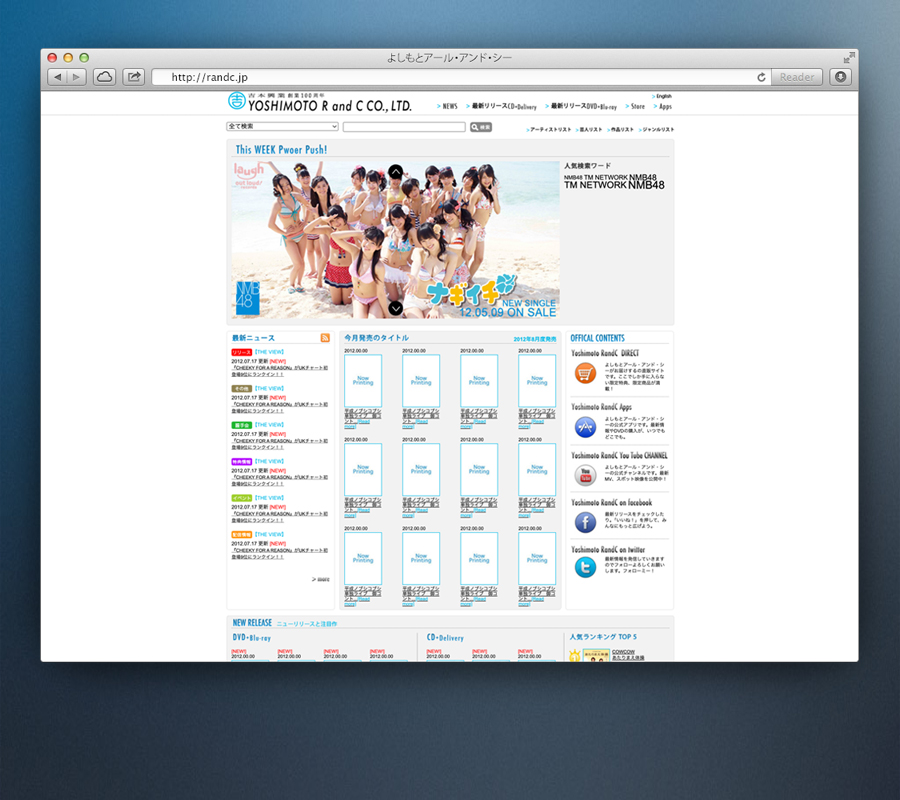
Task: Click the Safari iCloud tabs icon
Action: click(x=105, y=77)
